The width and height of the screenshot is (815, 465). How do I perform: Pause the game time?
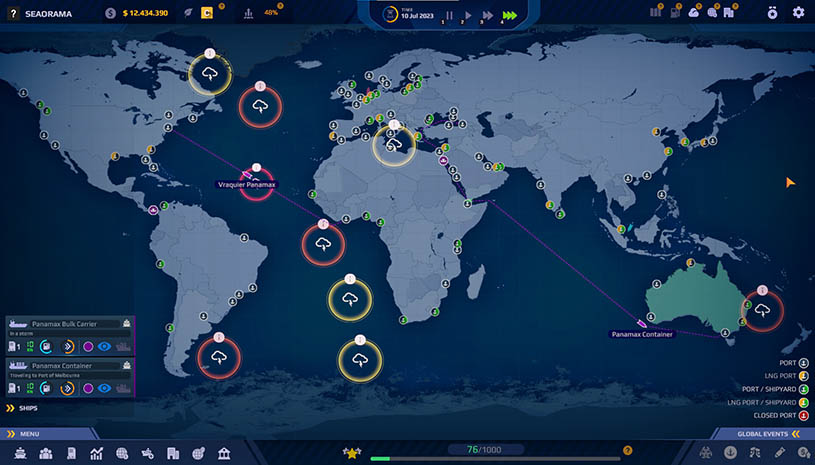click(x=450, y=15)
